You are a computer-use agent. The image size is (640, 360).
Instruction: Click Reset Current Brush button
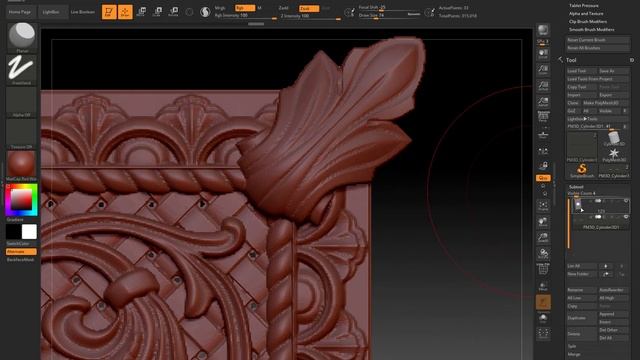598,40
